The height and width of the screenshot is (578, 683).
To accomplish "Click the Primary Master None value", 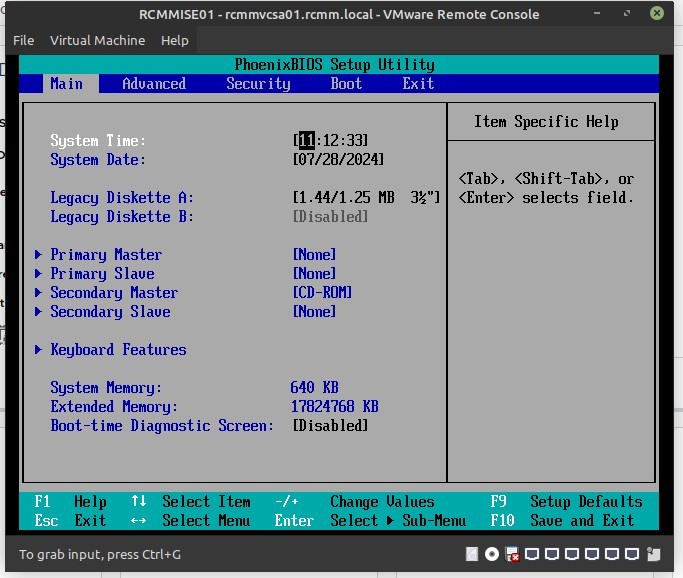I will tap(314, 254).
